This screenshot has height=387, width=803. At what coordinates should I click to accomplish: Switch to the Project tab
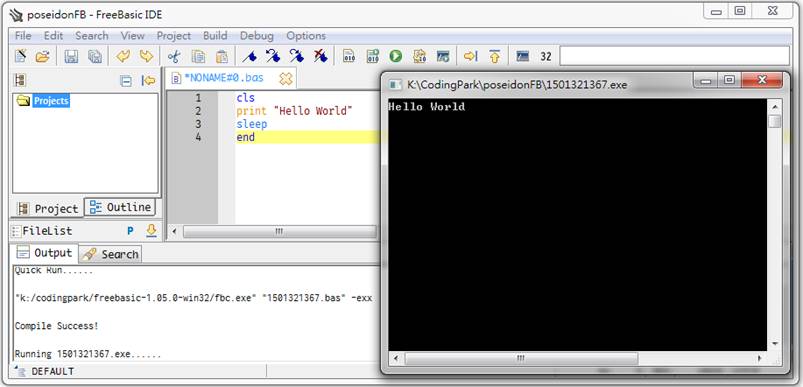[48, 208]
